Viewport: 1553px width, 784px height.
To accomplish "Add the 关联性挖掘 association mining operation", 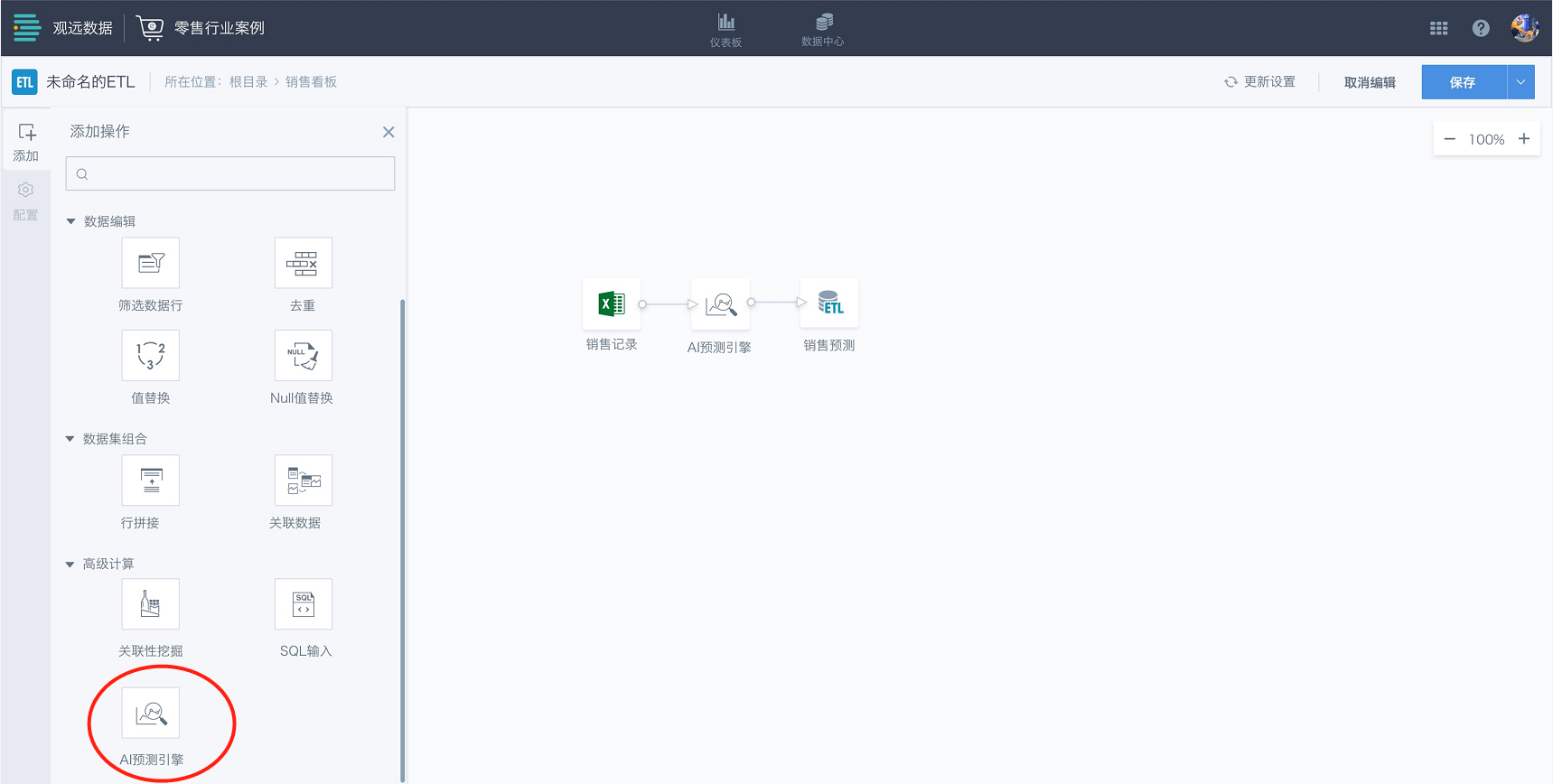I will (151, 604).
